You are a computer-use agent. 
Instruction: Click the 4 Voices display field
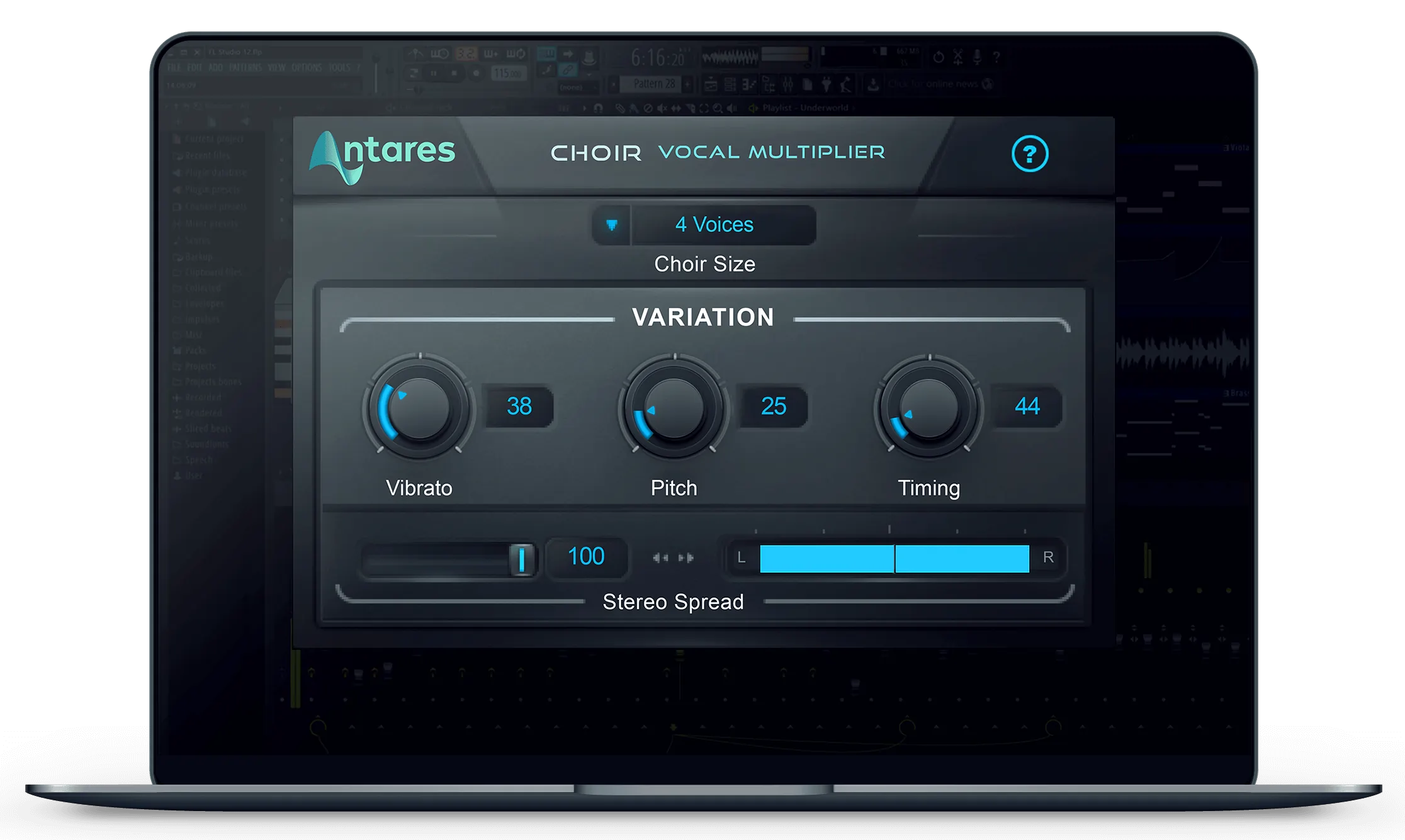coord(723,225)
